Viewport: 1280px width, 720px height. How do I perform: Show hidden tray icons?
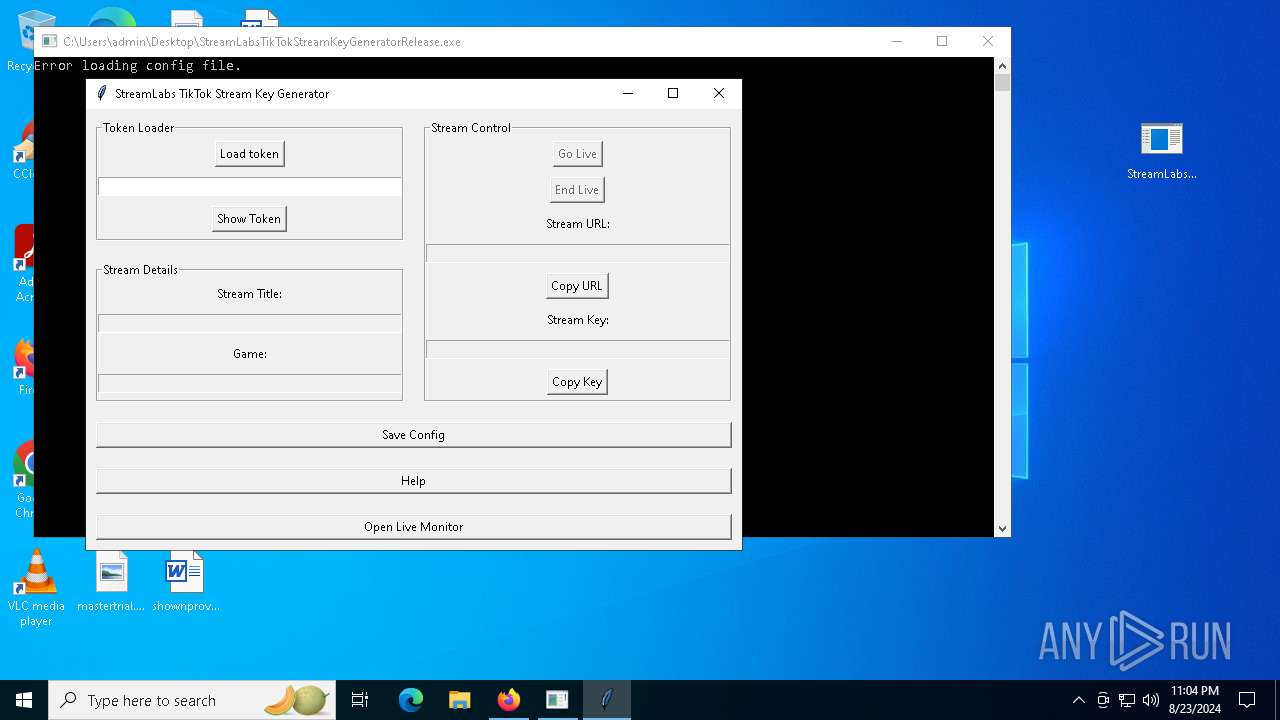click(x=1078, y=700)
